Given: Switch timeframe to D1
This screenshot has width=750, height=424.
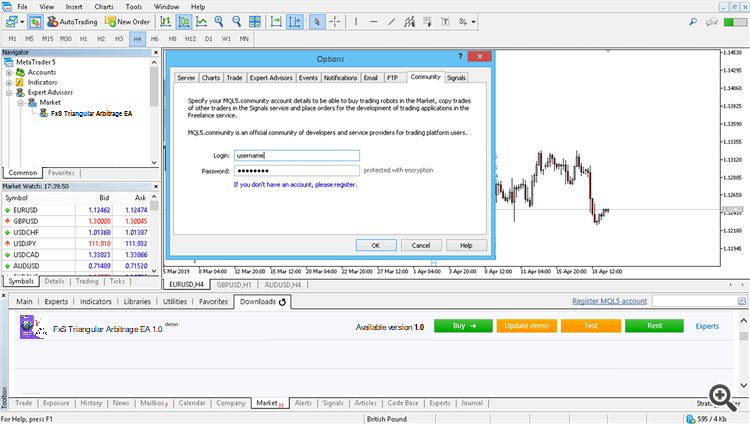Looking at the screenshot, I should (x=209, y=39).
